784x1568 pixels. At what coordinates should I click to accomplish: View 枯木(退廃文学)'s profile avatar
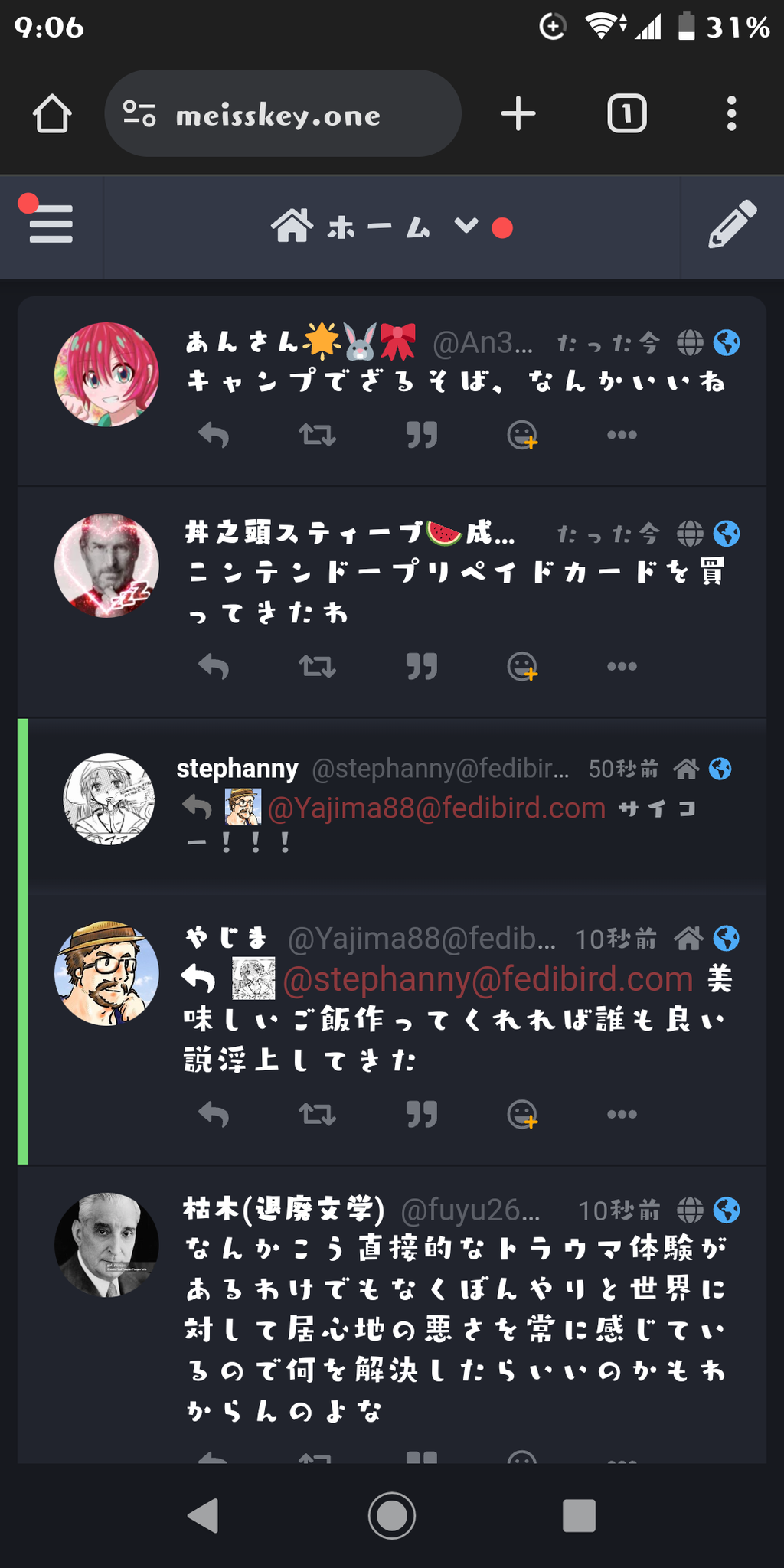(x=107, y=1245)
